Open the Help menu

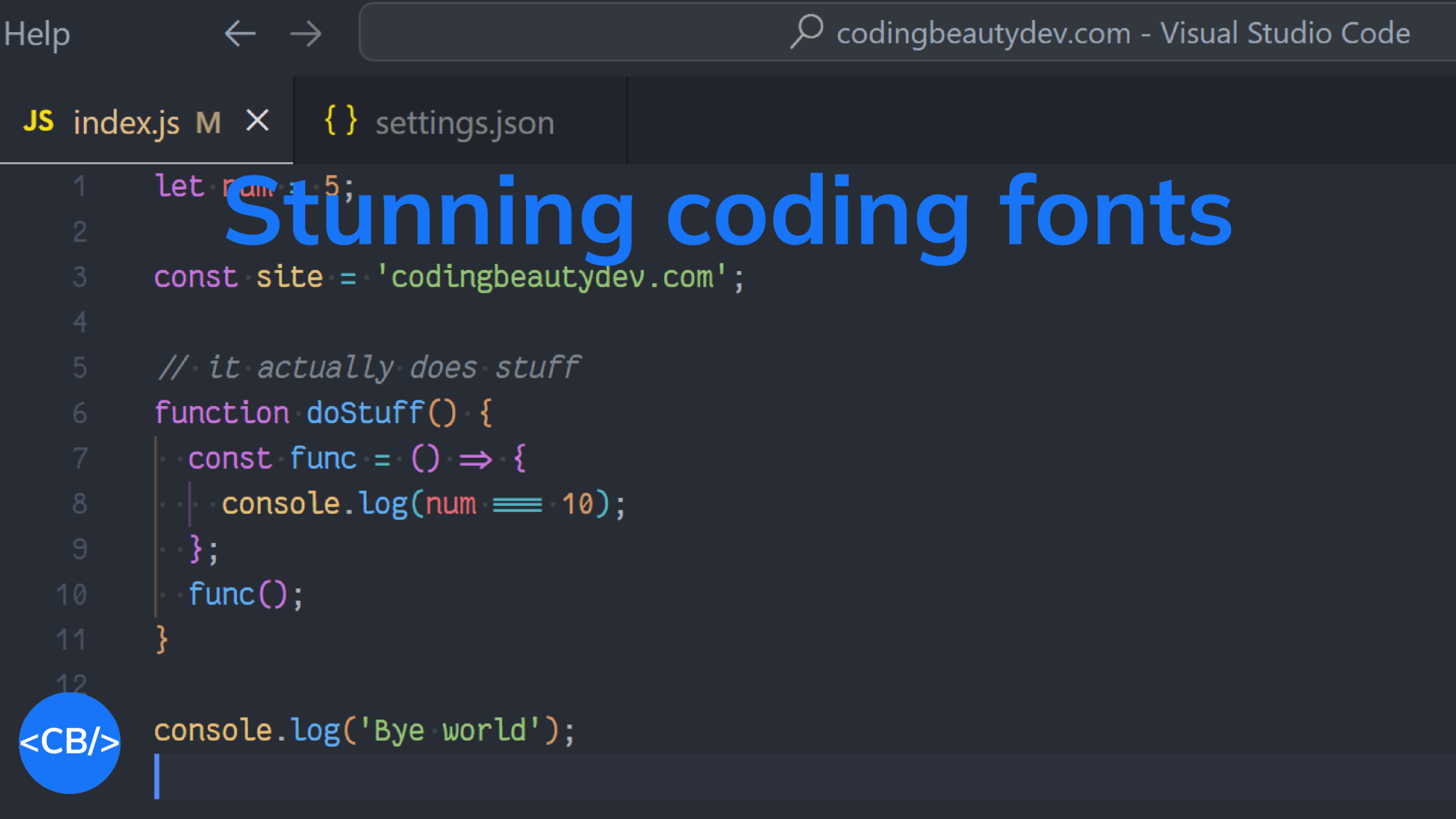pyautogui.click(x=36, y=33)
